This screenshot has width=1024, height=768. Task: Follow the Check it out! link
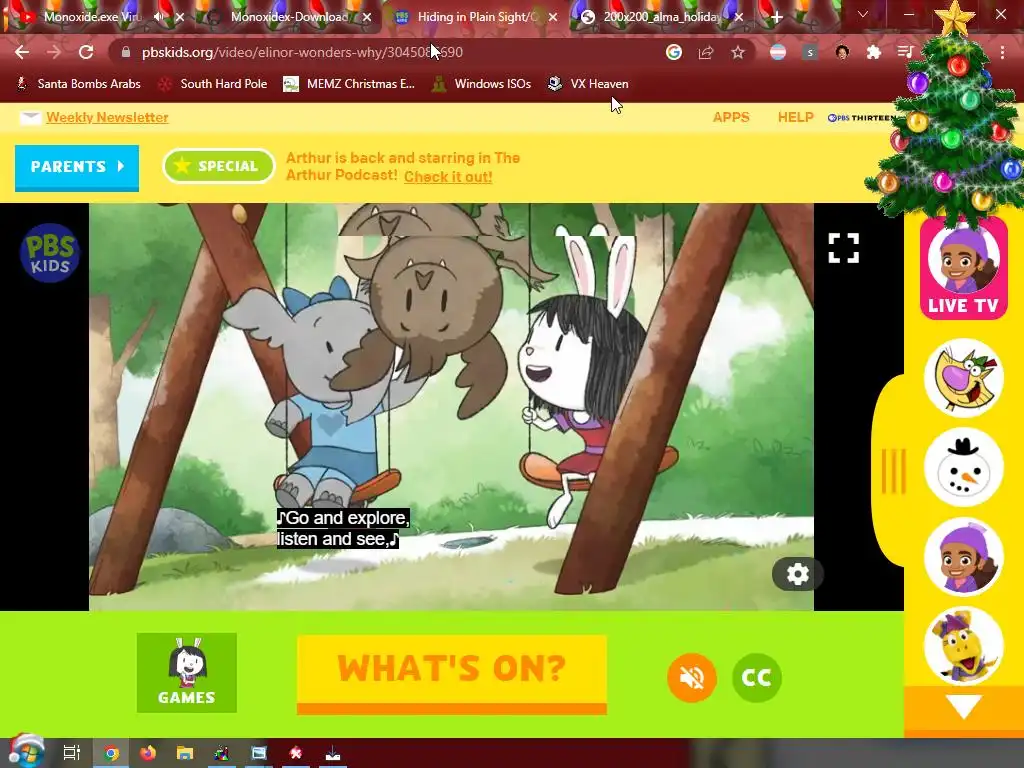(x=448, y=176)
